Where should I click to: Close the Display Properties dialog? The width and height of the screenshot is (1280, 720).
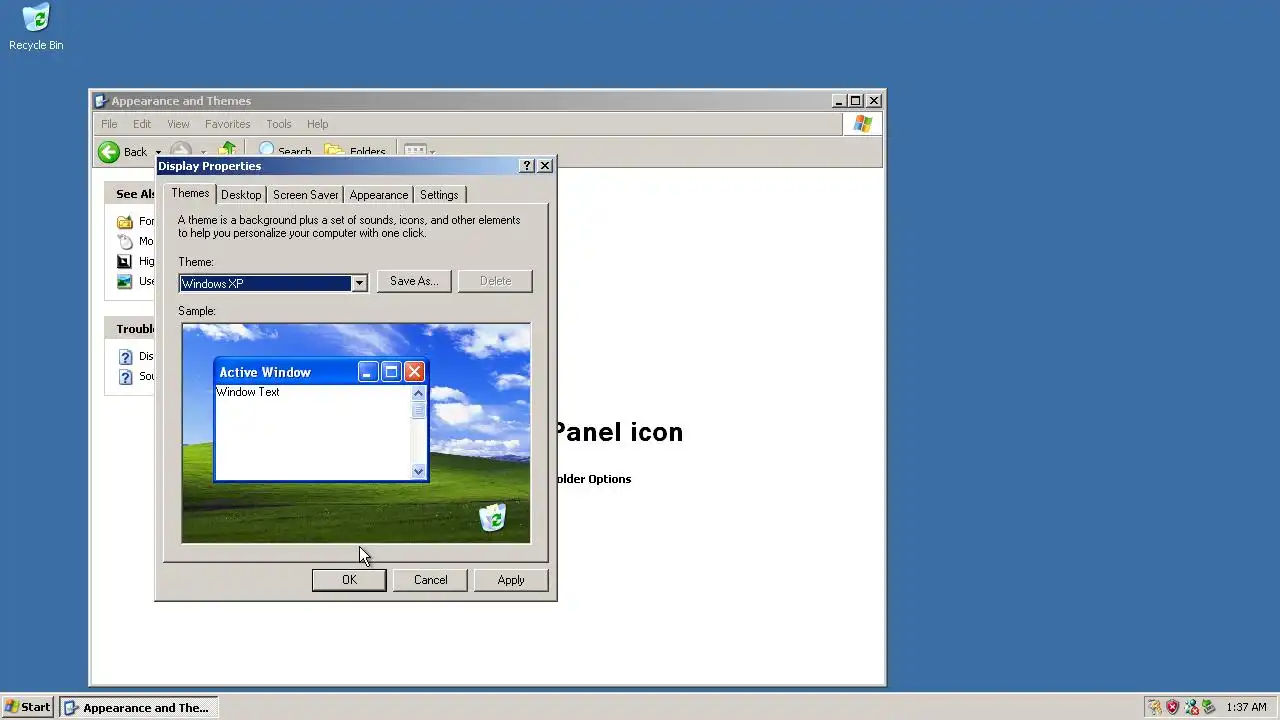click(545, 166)
